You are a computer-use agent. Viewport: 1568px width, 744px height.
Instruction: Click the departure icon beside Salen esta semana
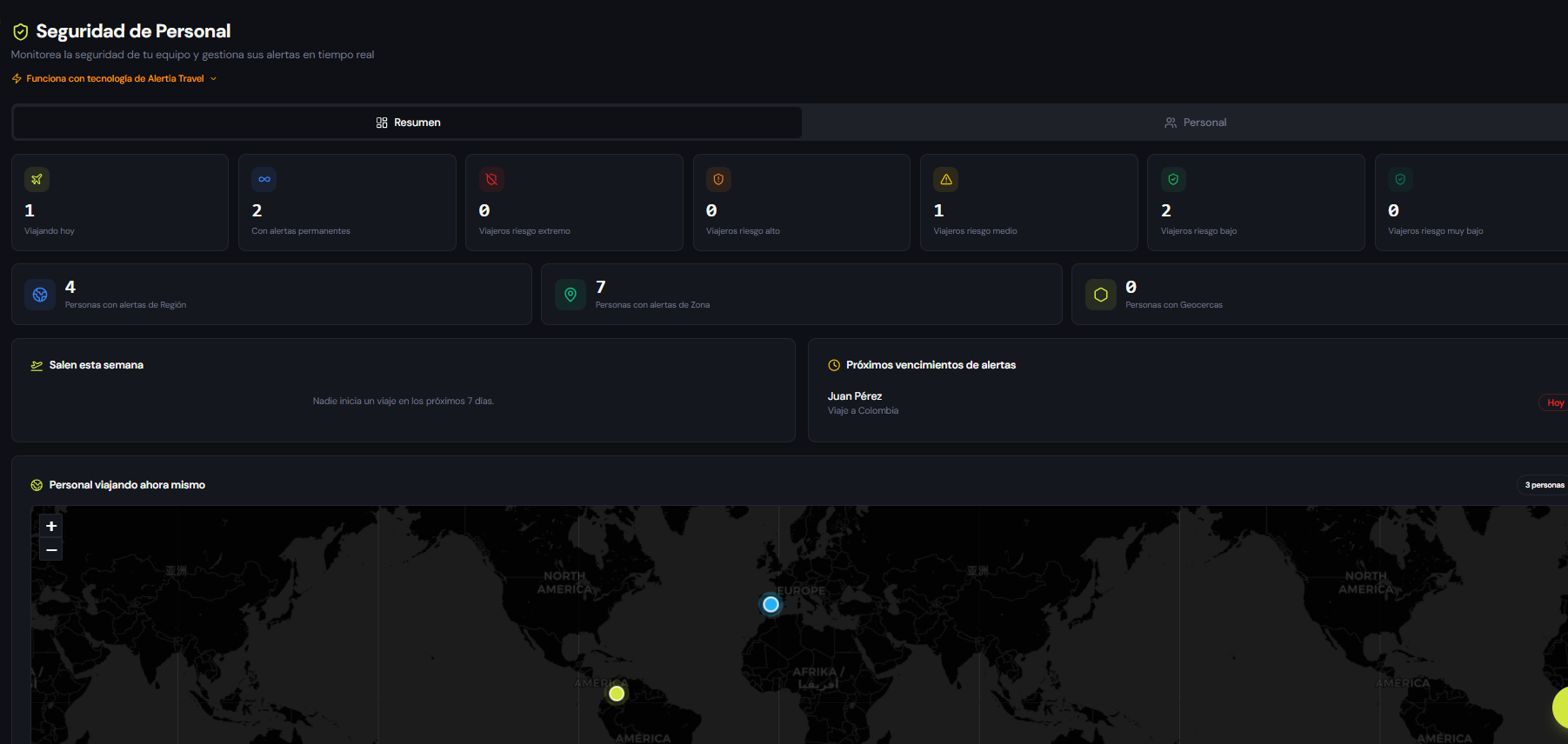pos(37,366)
